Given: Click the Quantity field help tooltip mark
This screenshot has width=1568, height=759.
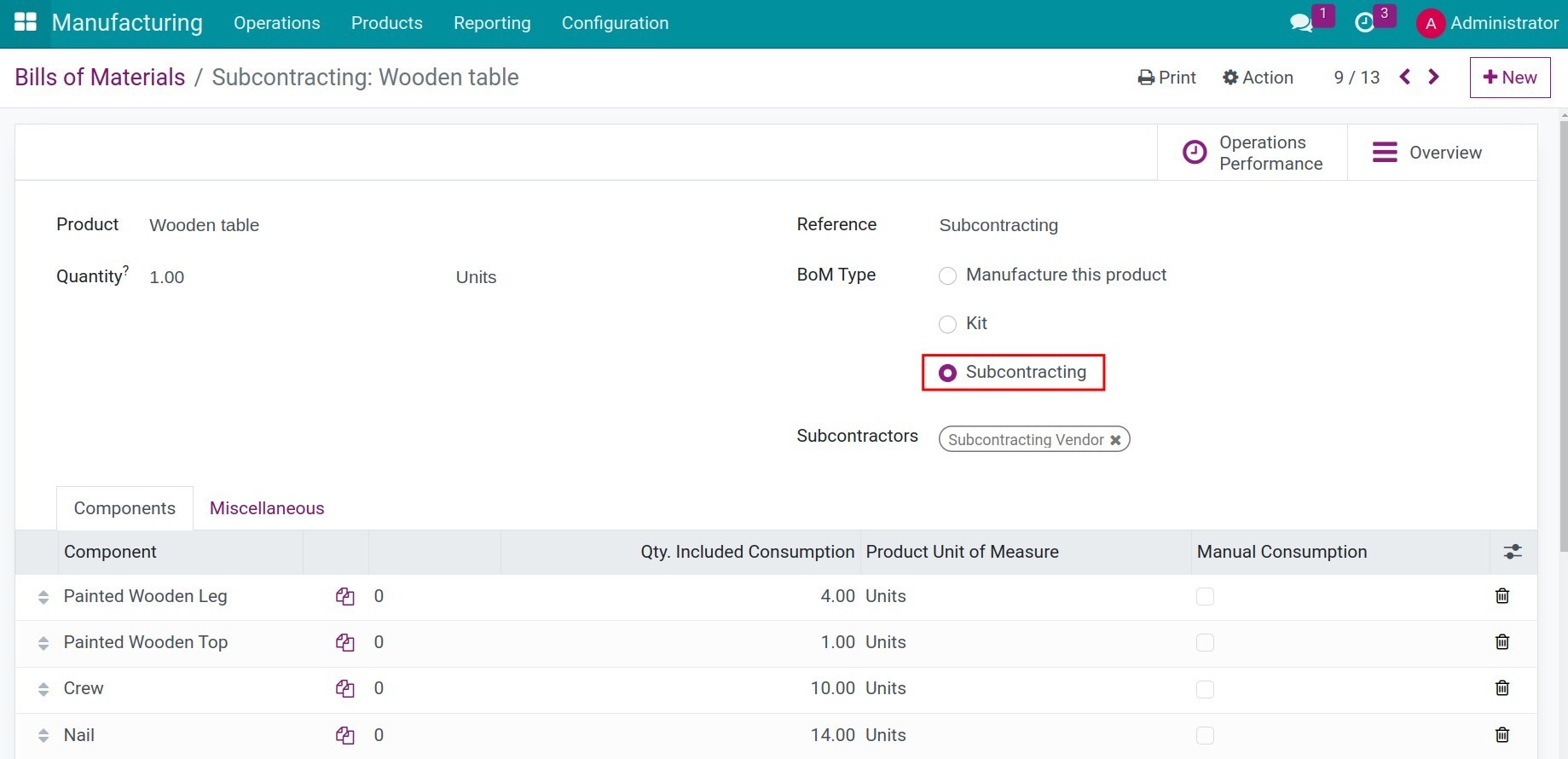Looking at the screenshot, I should [x=126, y=269].
